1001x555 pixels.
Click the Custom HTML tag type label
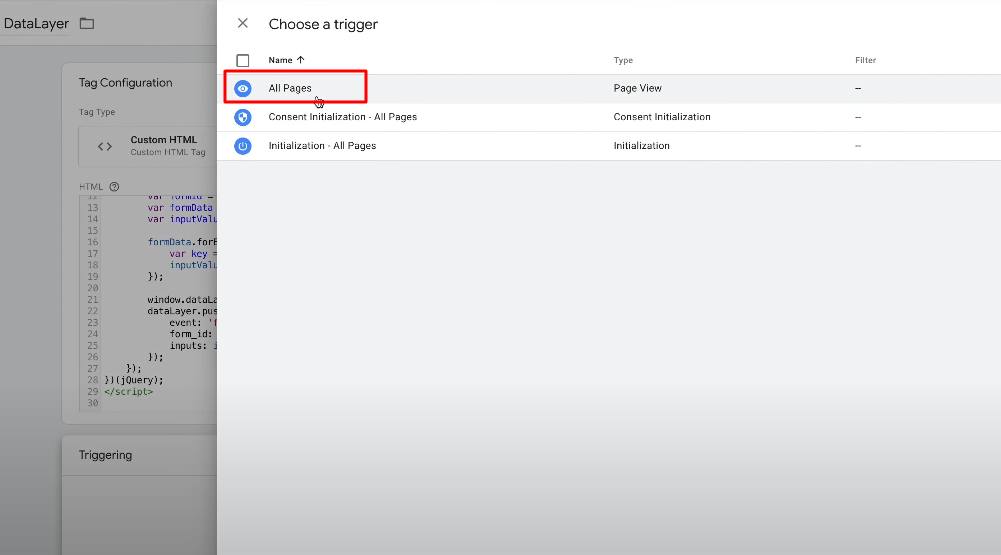coord(163,140)
